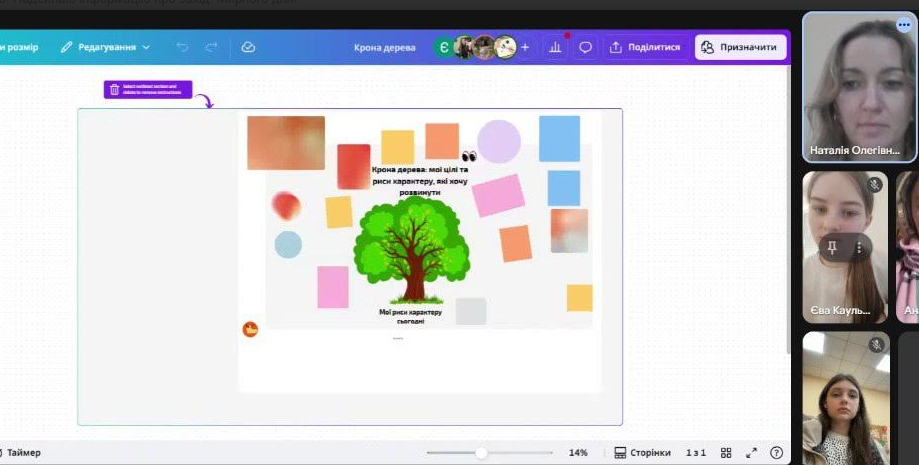
Task: Open the 14% zoom level menu
Action: click(x=578, y=453)
